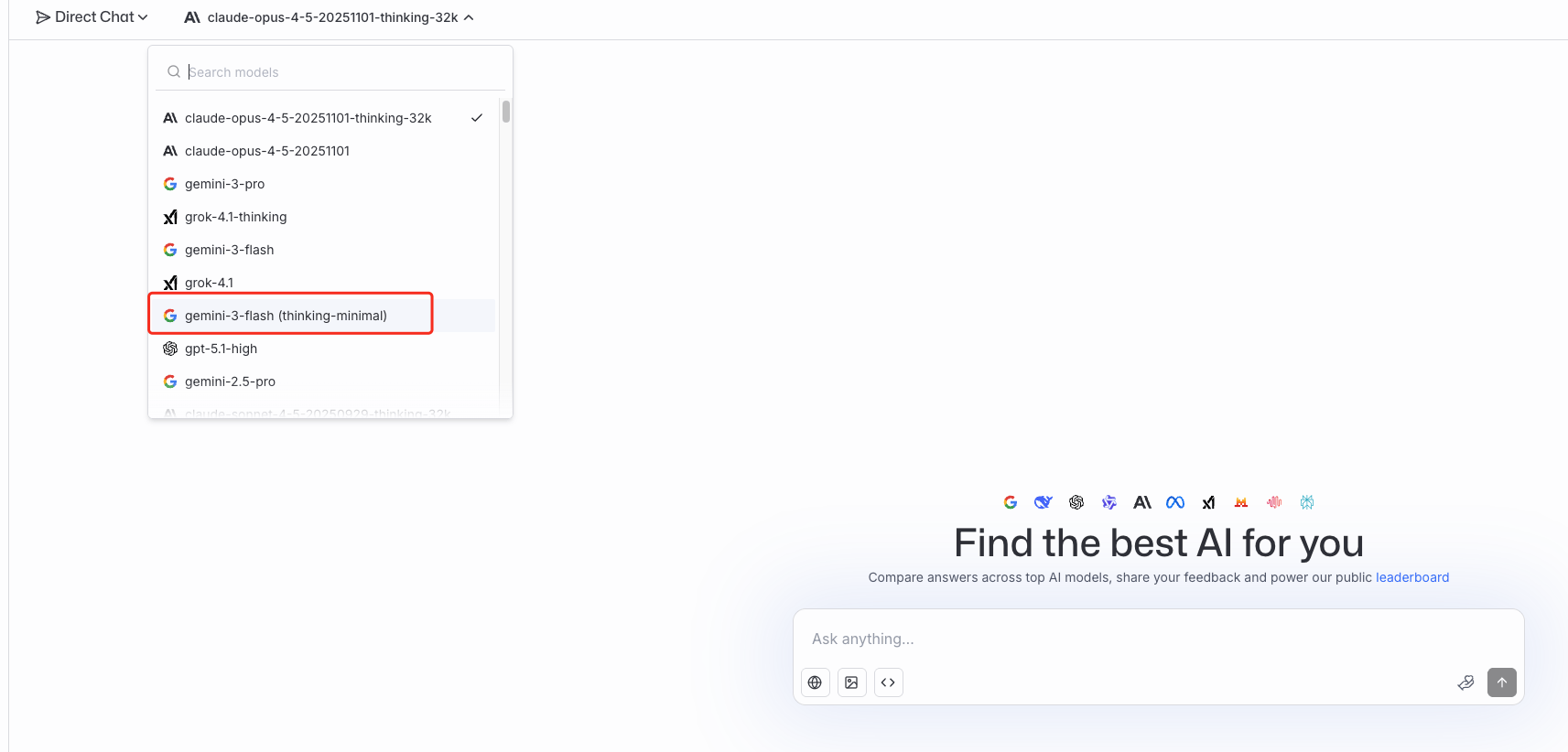The width and height of the screenshot is (1568, 752).
Task: Choose claude-opus-4-5-20251101 from the list
Action: click(x=323, y=151)
